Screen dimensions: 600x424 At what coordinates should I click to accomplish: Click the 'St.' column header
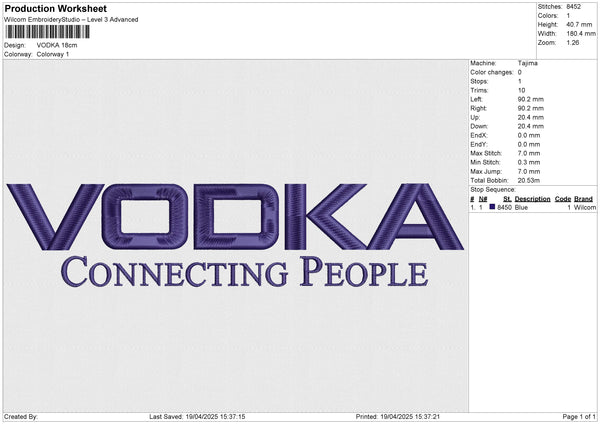(x=507, y=199)
